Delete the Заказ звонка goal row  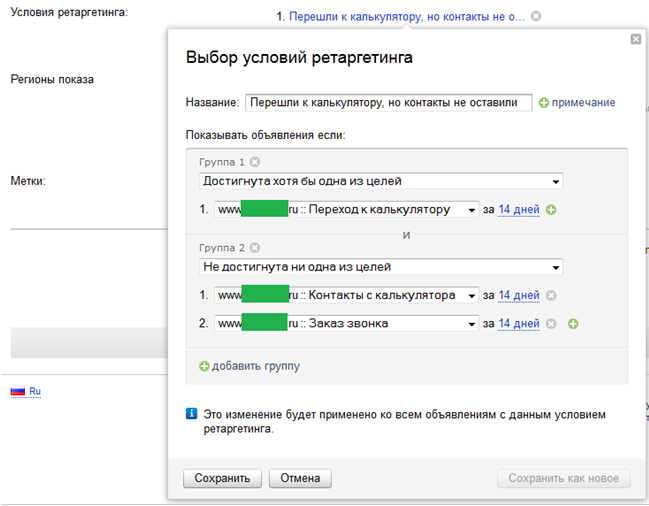551,324
